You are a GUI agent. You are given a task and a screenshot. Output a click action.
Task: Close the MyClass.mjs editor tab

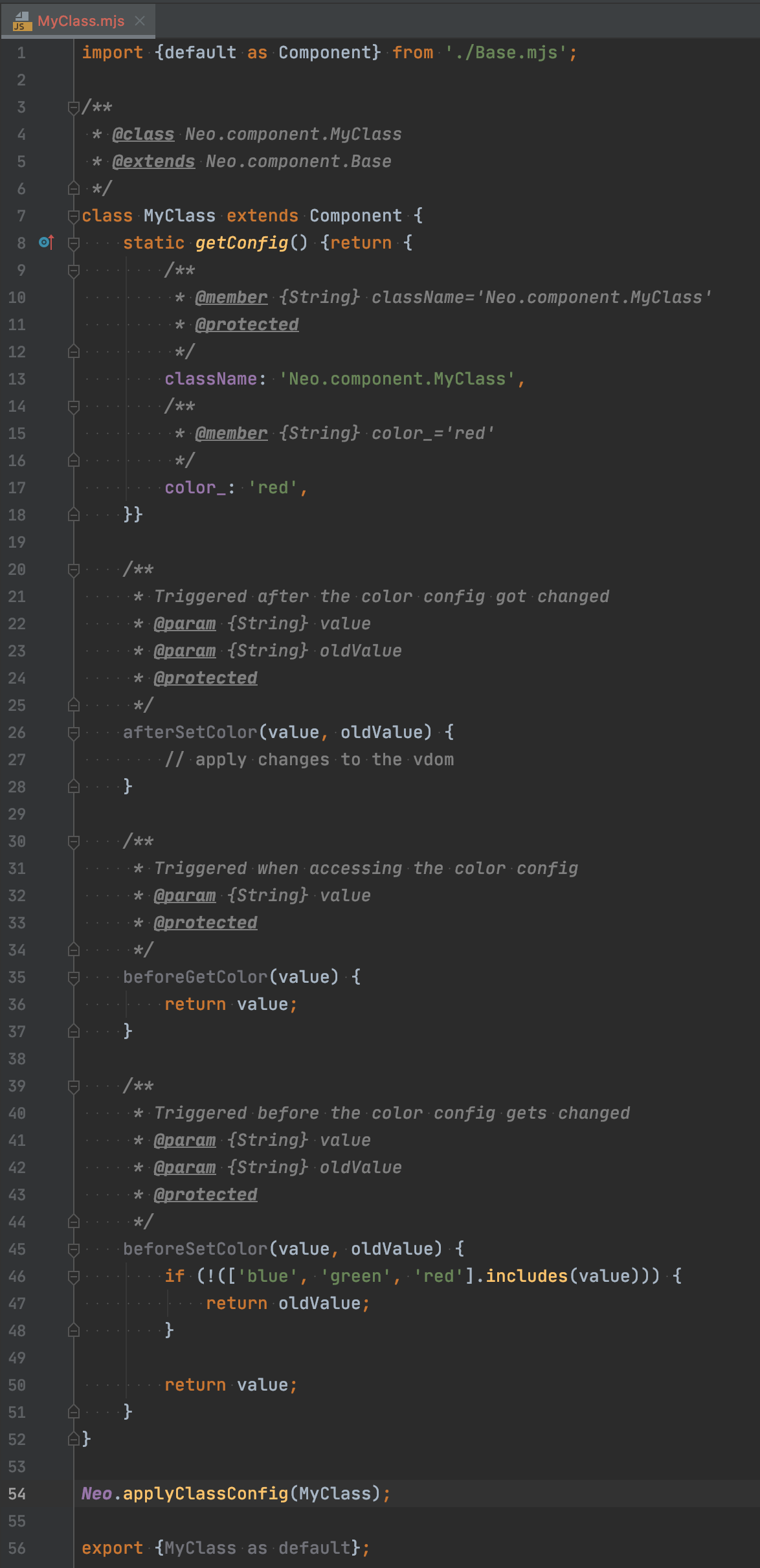click(140, 21)
